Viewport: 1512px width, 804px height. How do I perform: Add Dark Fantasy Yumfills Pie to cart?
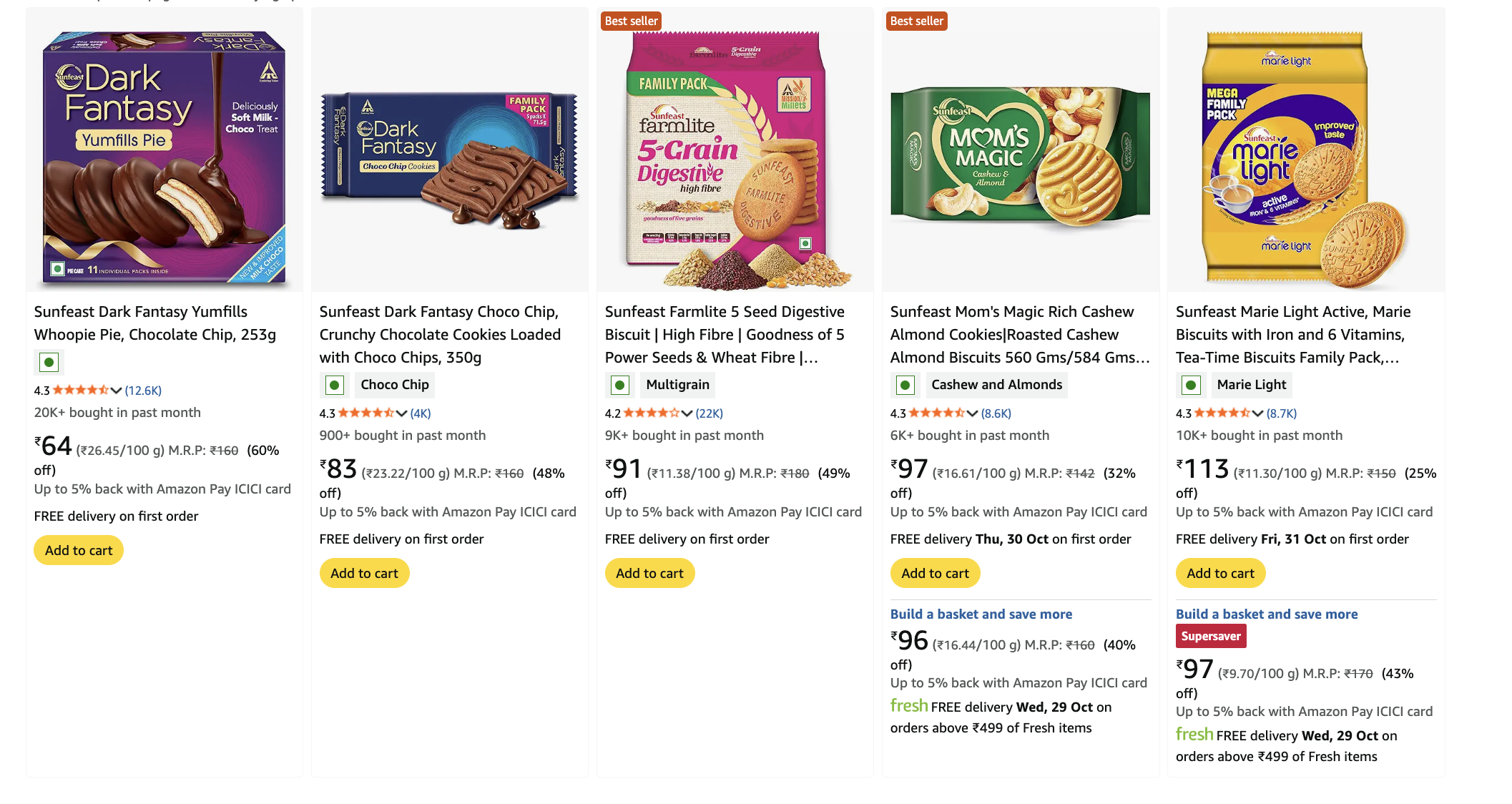[79, 551]
